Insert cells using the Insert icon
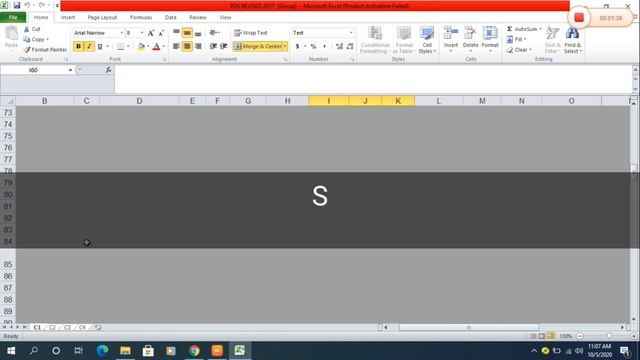Screen dimensions: 640x360 coord(451,33)
